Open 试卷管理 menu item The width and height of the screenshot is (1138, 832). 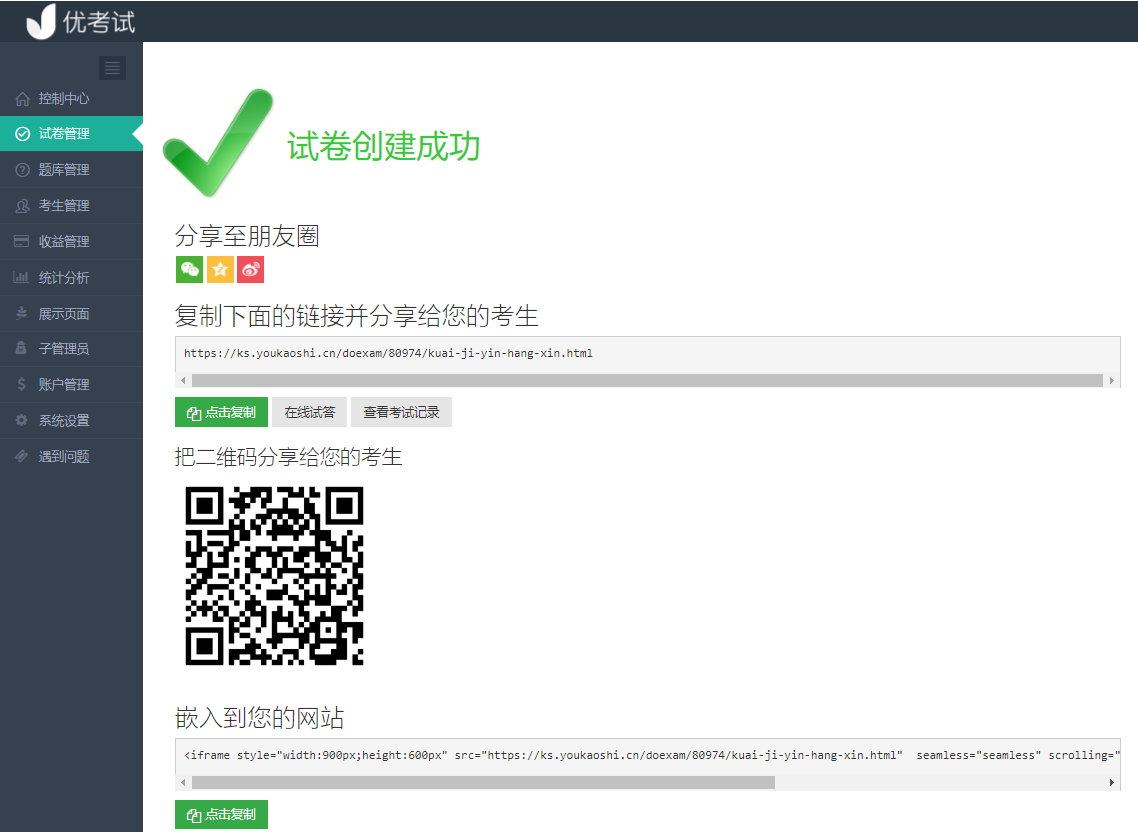(x=71, y=134)
